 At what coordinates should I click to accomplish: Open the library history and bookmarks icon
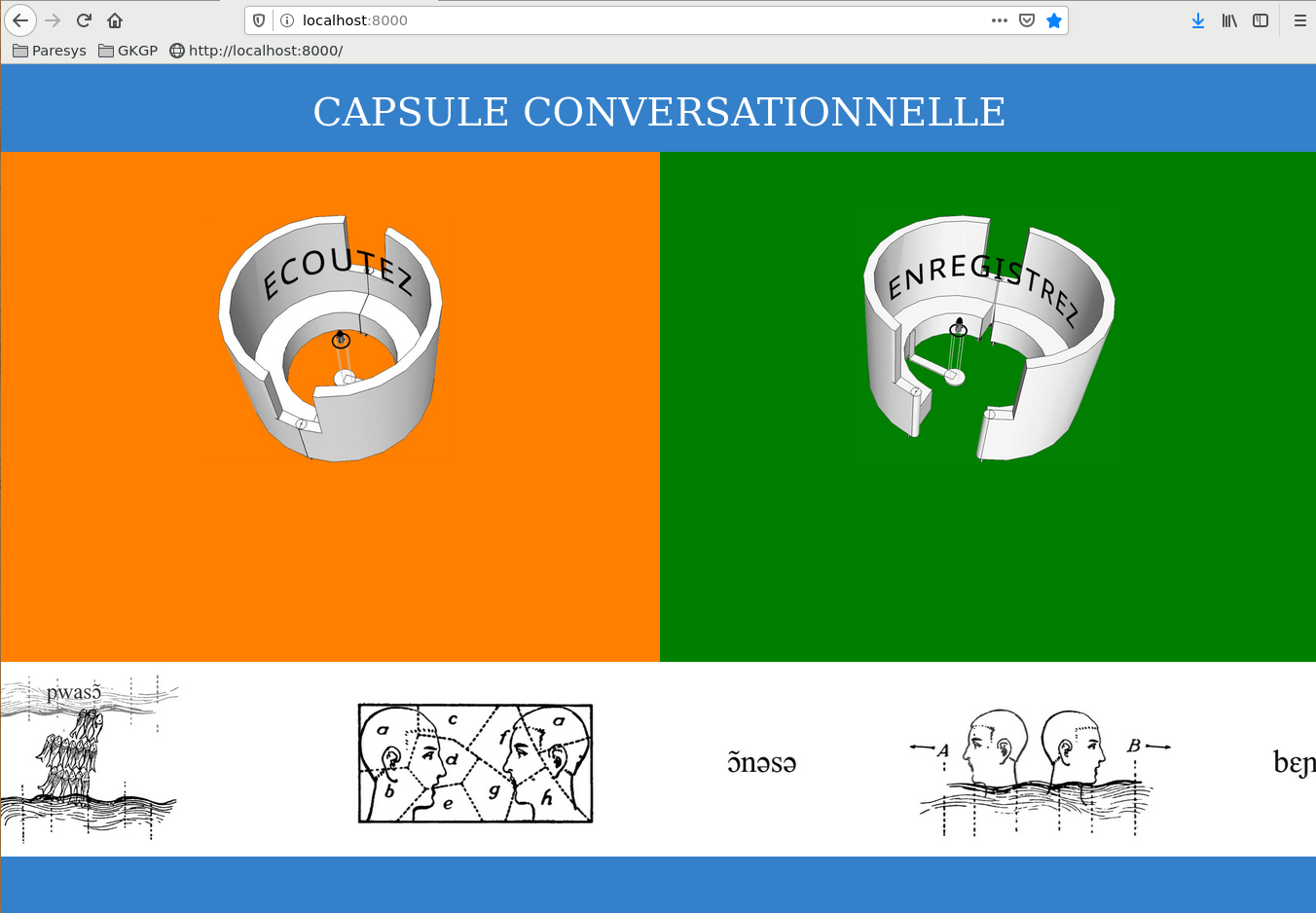pyautogui.click(x=1229, y=20)
